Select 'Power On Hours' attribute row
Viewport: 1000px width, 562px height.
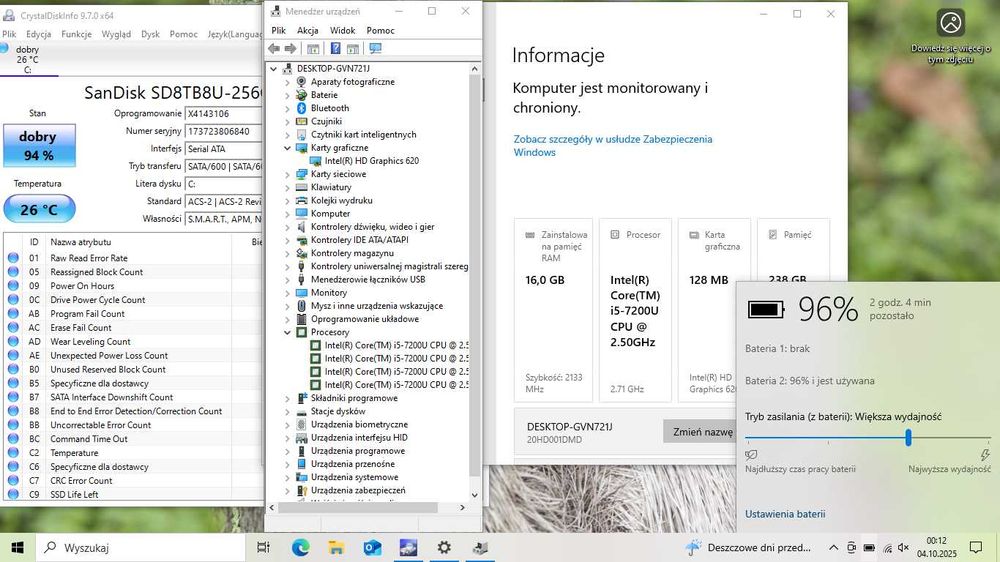133,286
